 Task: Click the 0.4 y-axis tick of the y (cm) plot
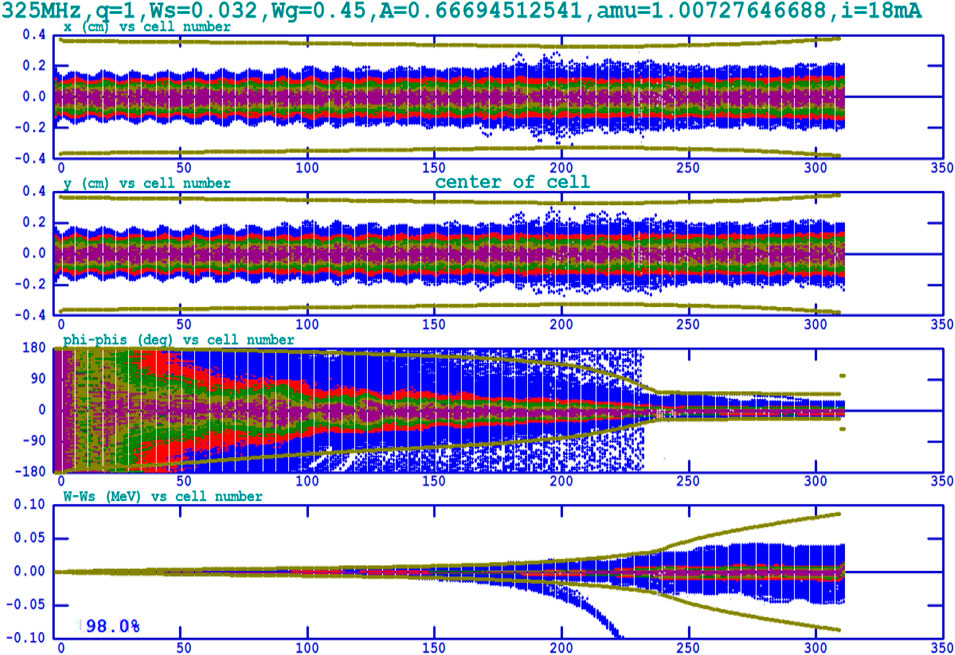point(34,191)
